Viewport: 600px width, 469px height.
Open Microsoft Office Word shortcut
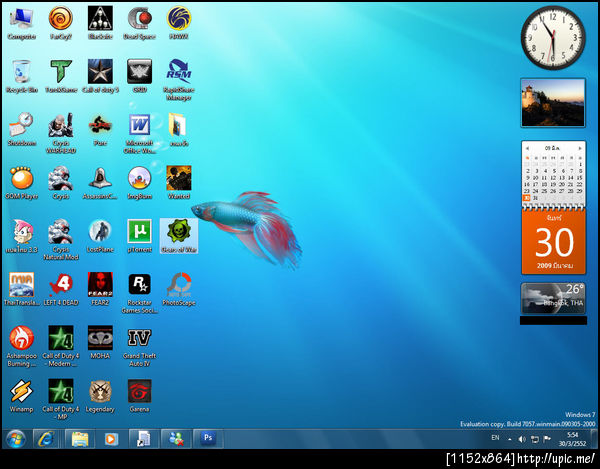(x=139, y=133)
